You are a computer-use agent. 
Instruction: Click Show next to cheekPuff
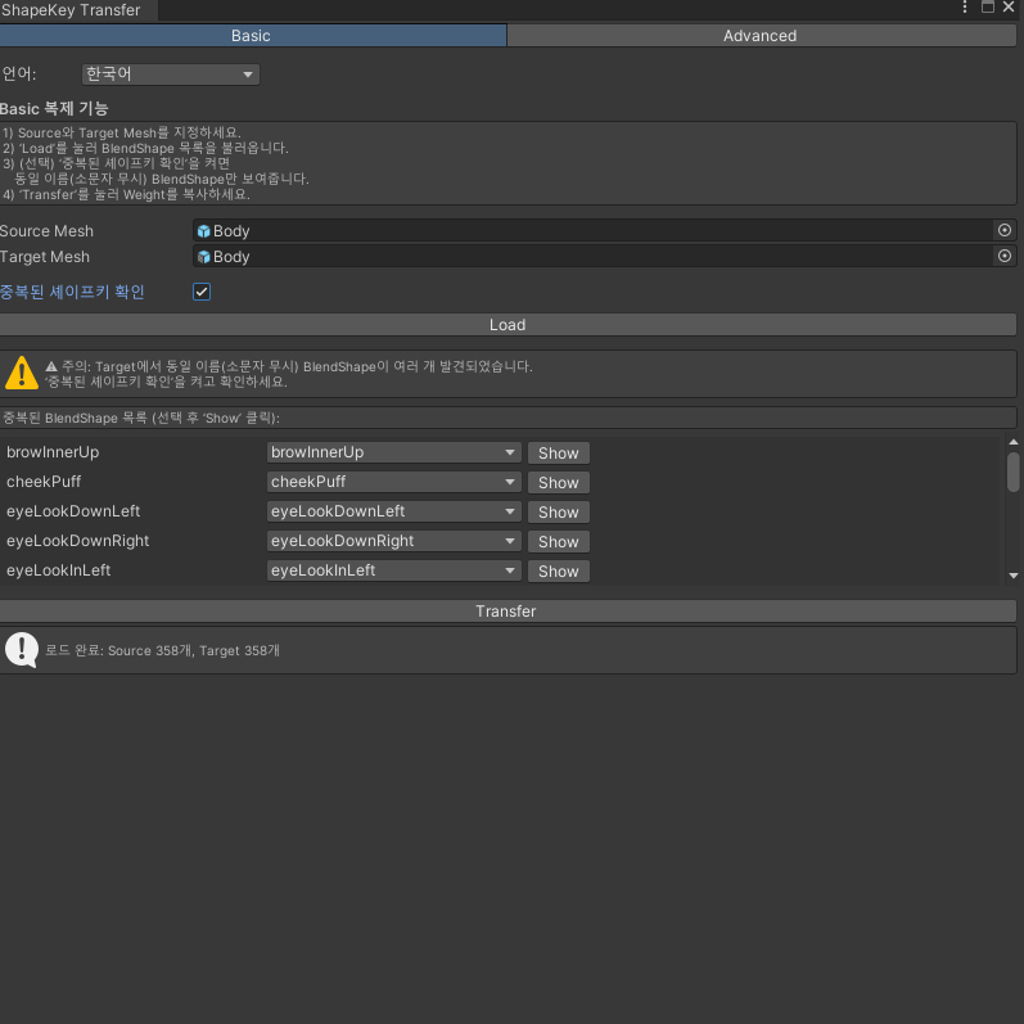pos(558,482)
